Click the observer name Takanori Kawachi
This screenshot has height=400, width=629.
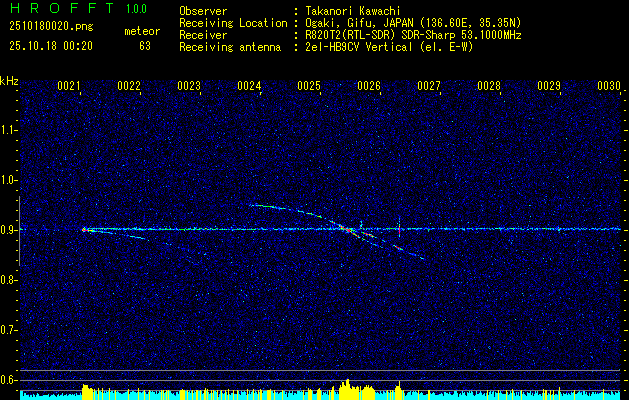[x=353, y=11]
